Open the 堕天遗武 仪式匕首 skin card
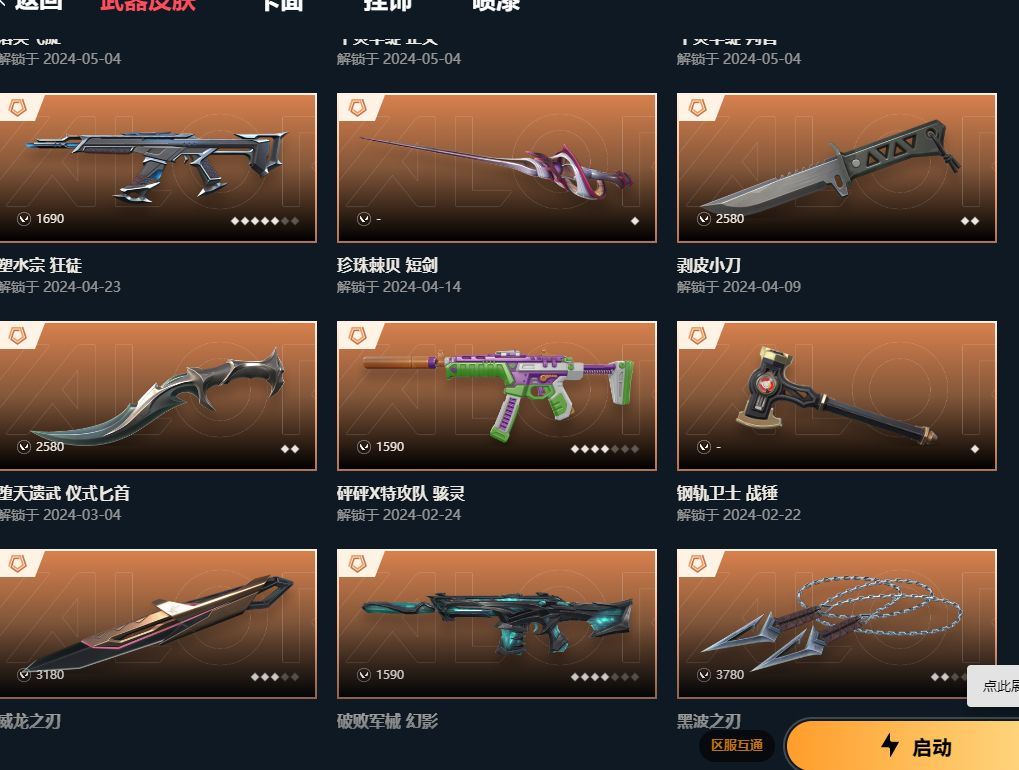This screenshot has width=1019, height=770. pyautogui.click(x=158, y=396)
